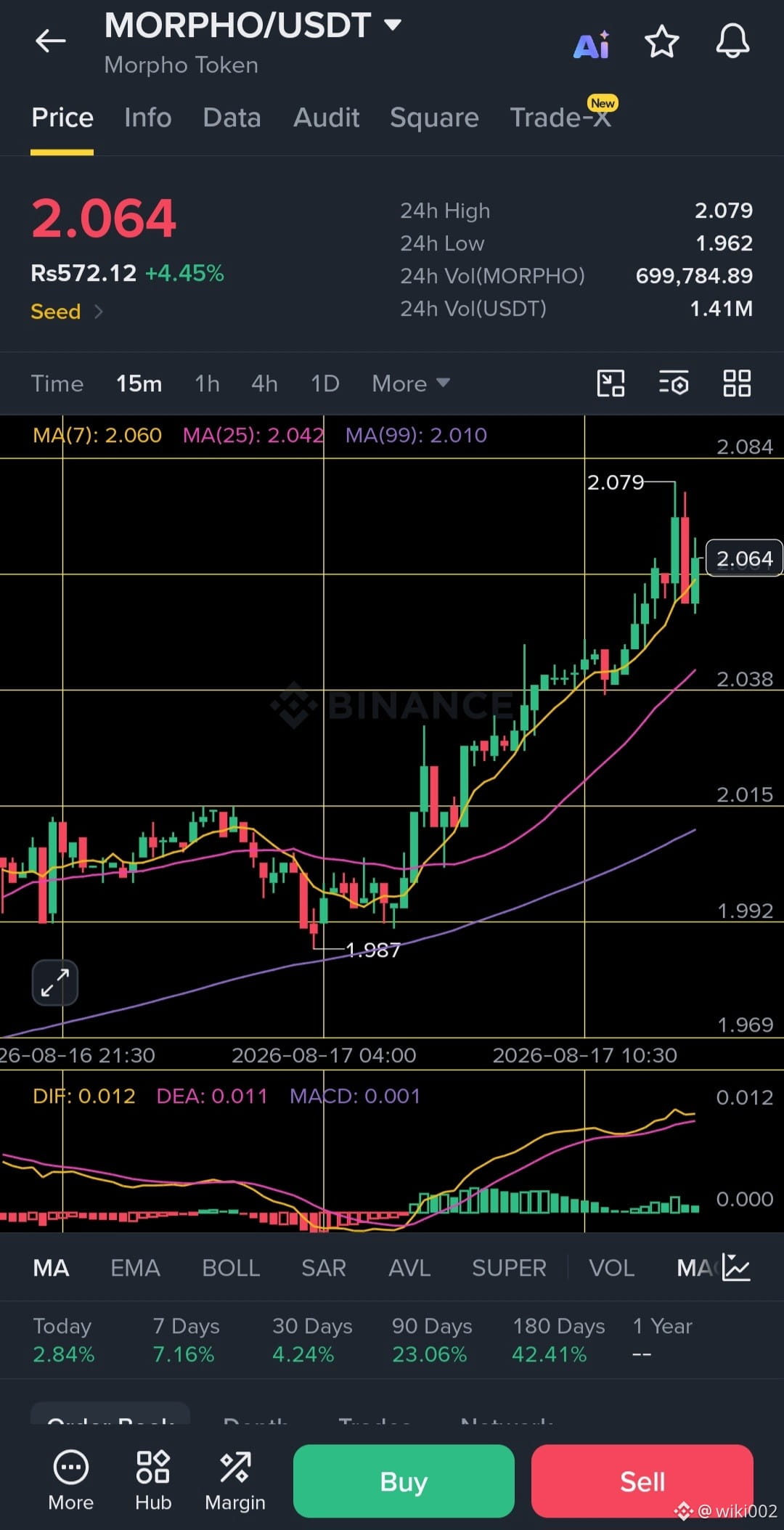The width and height of the screenshot is (784, 1530).
Task: Go back using the arrow icon
Action: coord(51,41)
